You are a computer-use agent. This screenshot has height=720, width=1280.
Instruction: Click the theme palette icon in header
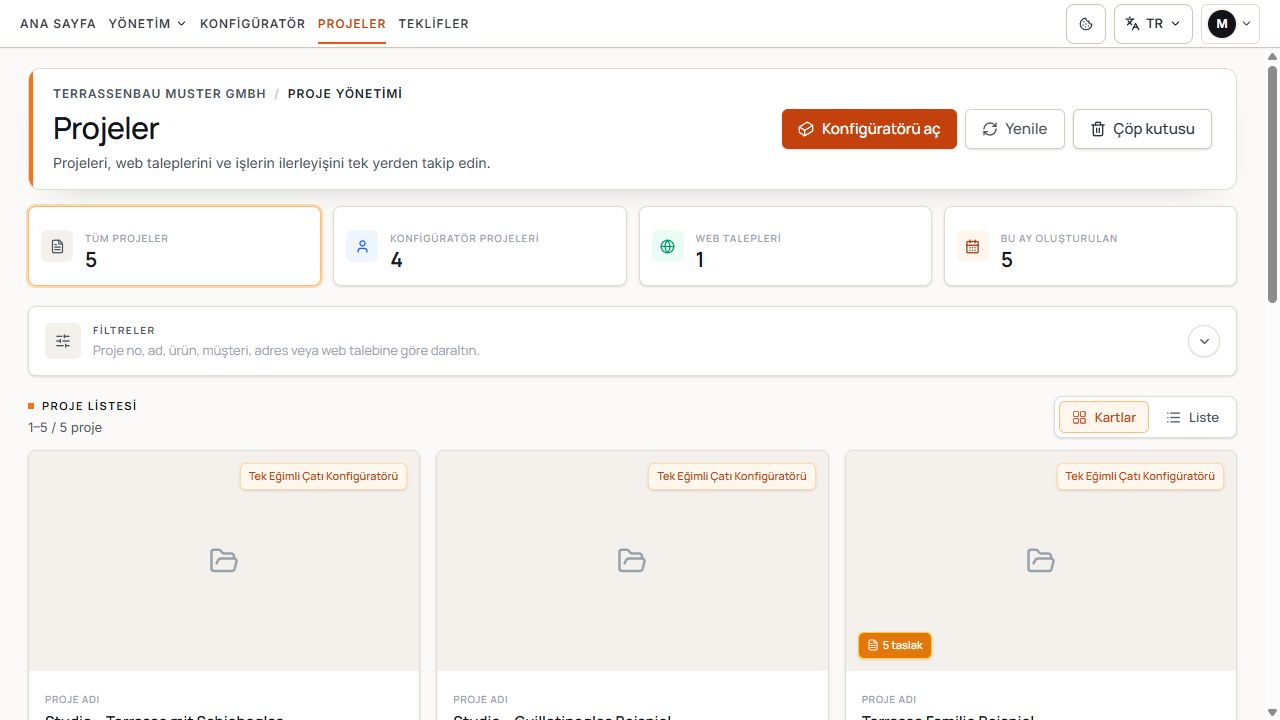point(1086,24)
